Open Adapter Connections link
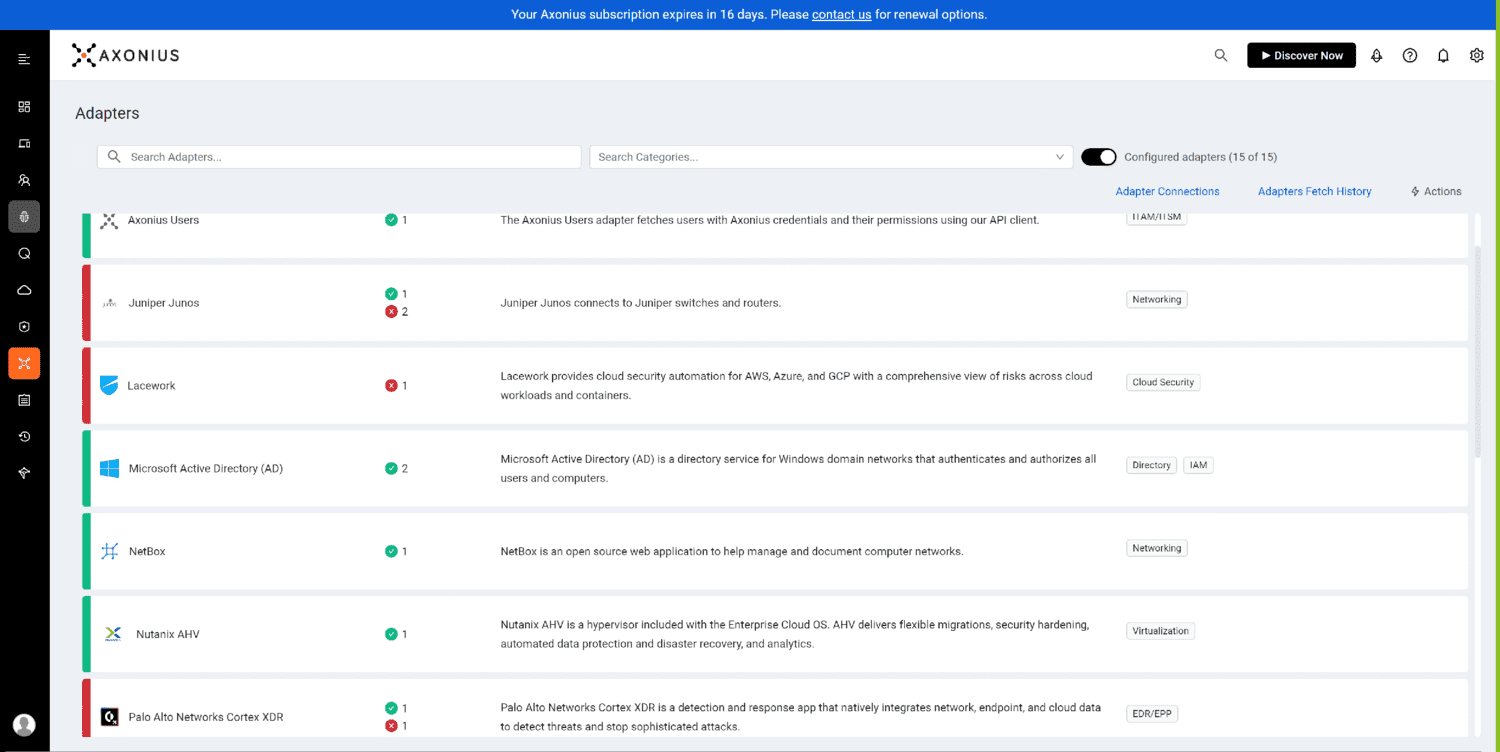This screenshot has height=752, width=1500. coord(1167,191)
